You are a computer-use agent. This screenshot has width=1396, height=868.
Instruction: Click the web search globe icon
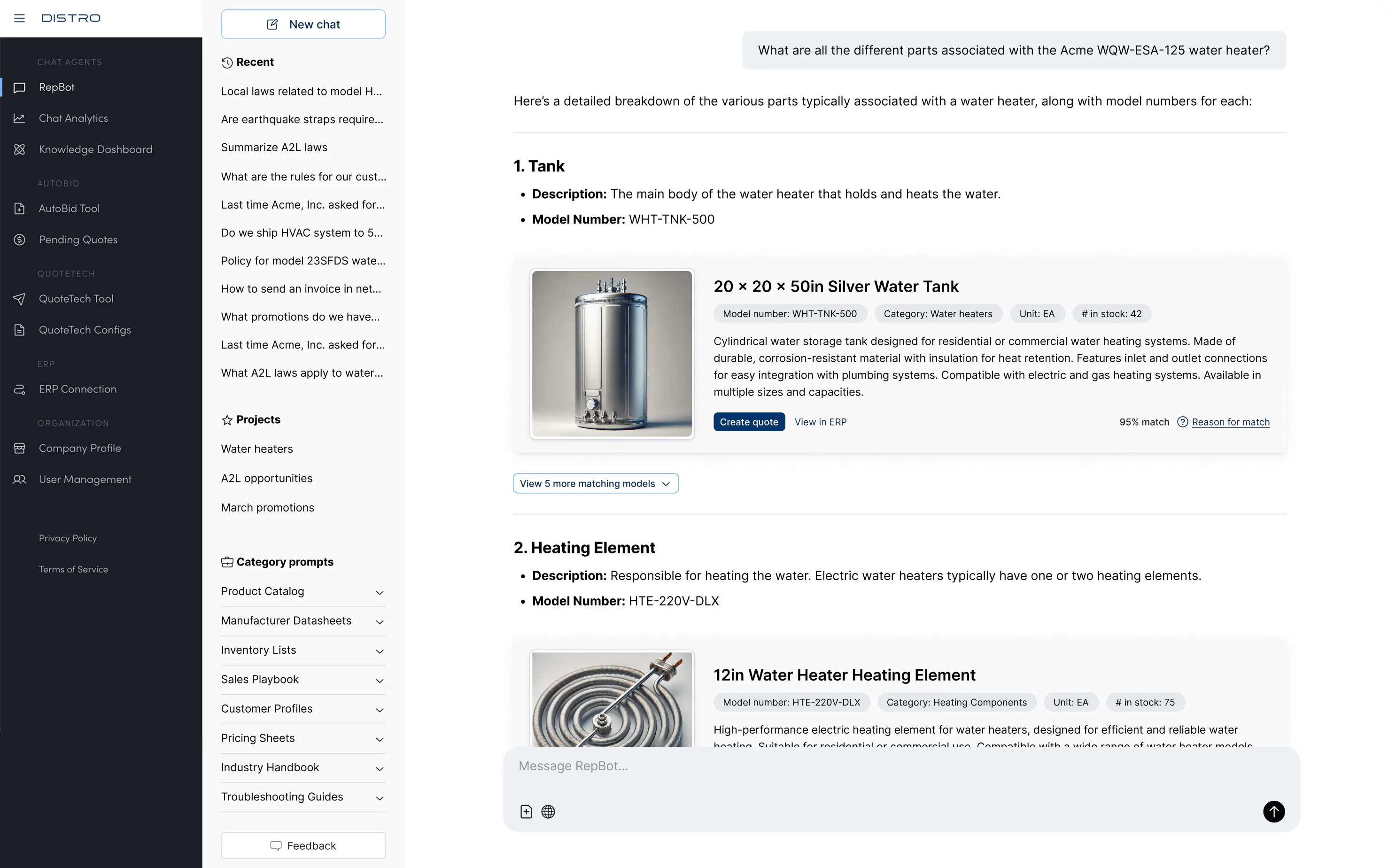pyautogui.click(x=548, y=812)
